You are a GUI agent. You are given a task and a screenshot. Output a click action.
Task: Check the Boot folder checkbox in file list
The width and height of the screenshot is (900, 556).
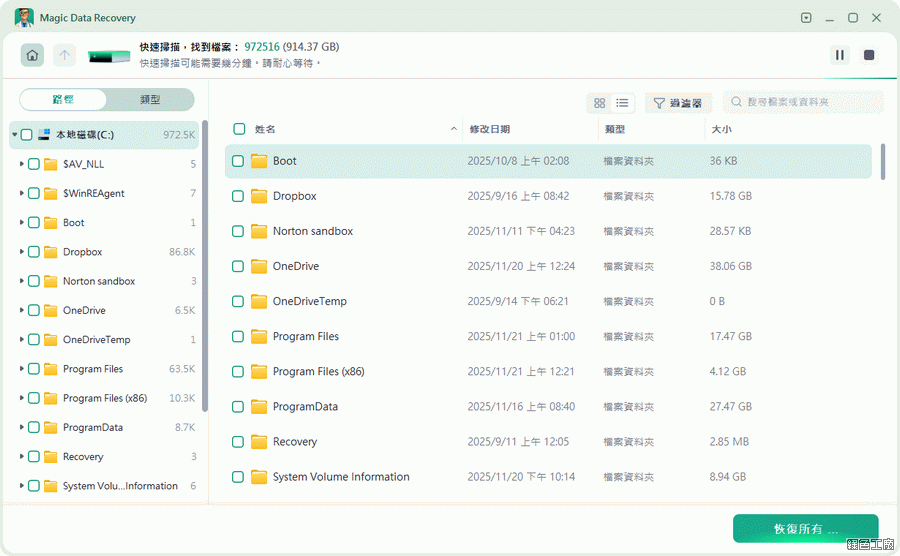238,161
